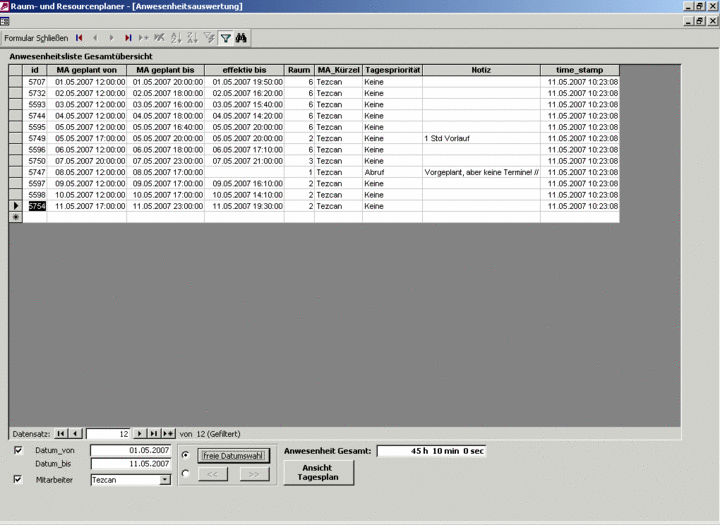The image size is (720, 525).
Task: Click the effektiv bis column header
Action: (244, 70)
